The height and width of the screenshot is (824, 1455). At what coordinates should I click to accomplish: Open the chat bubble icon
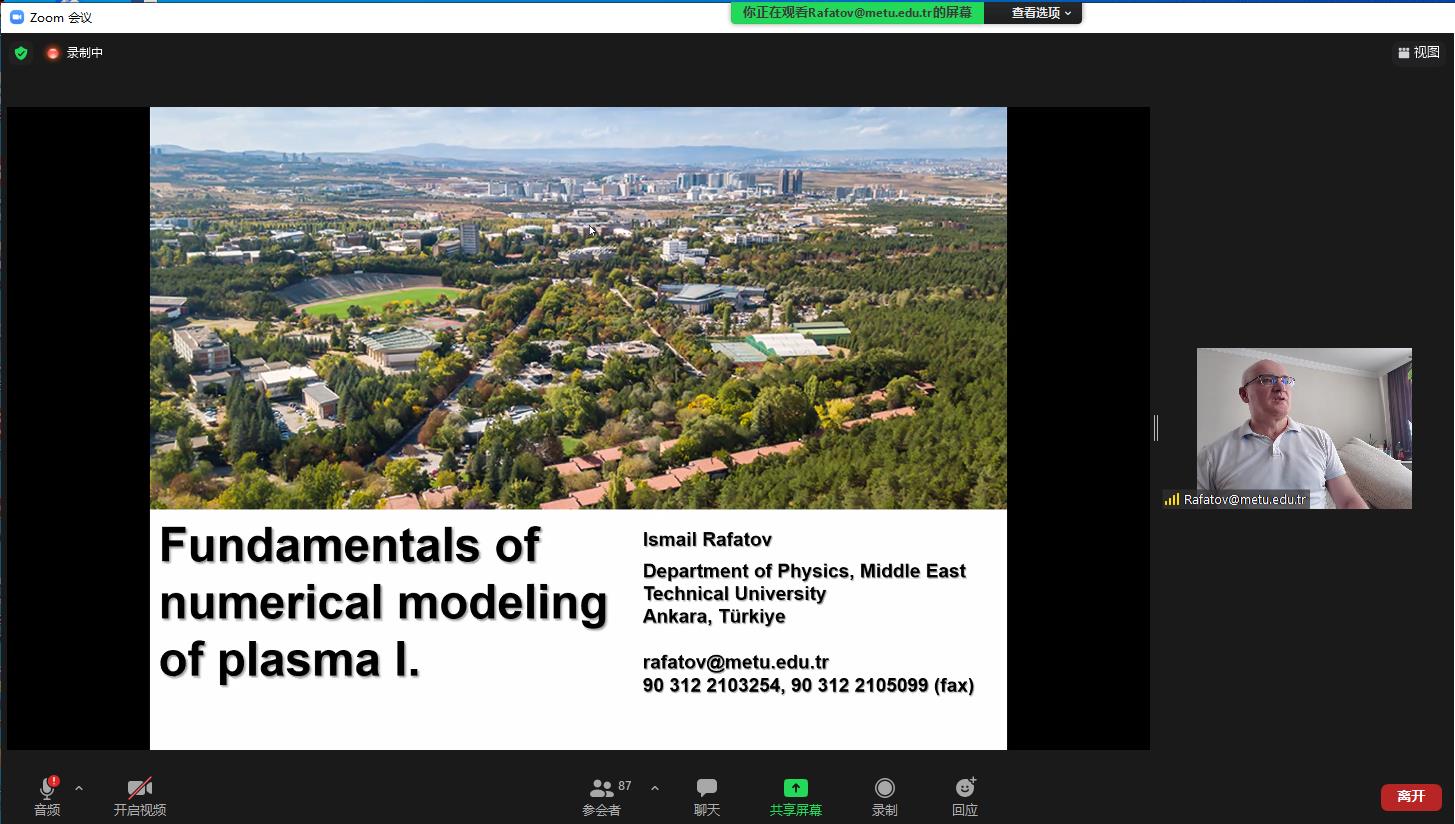pyautogui.click(x=707, y=789)
